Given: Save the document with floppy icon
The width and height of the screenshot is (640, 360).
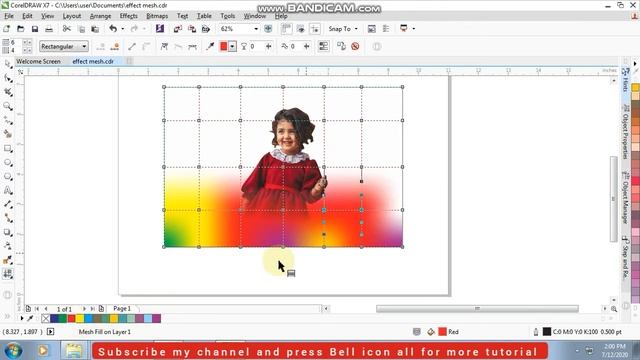Looking at the screenshot, I should coord(35,29).
